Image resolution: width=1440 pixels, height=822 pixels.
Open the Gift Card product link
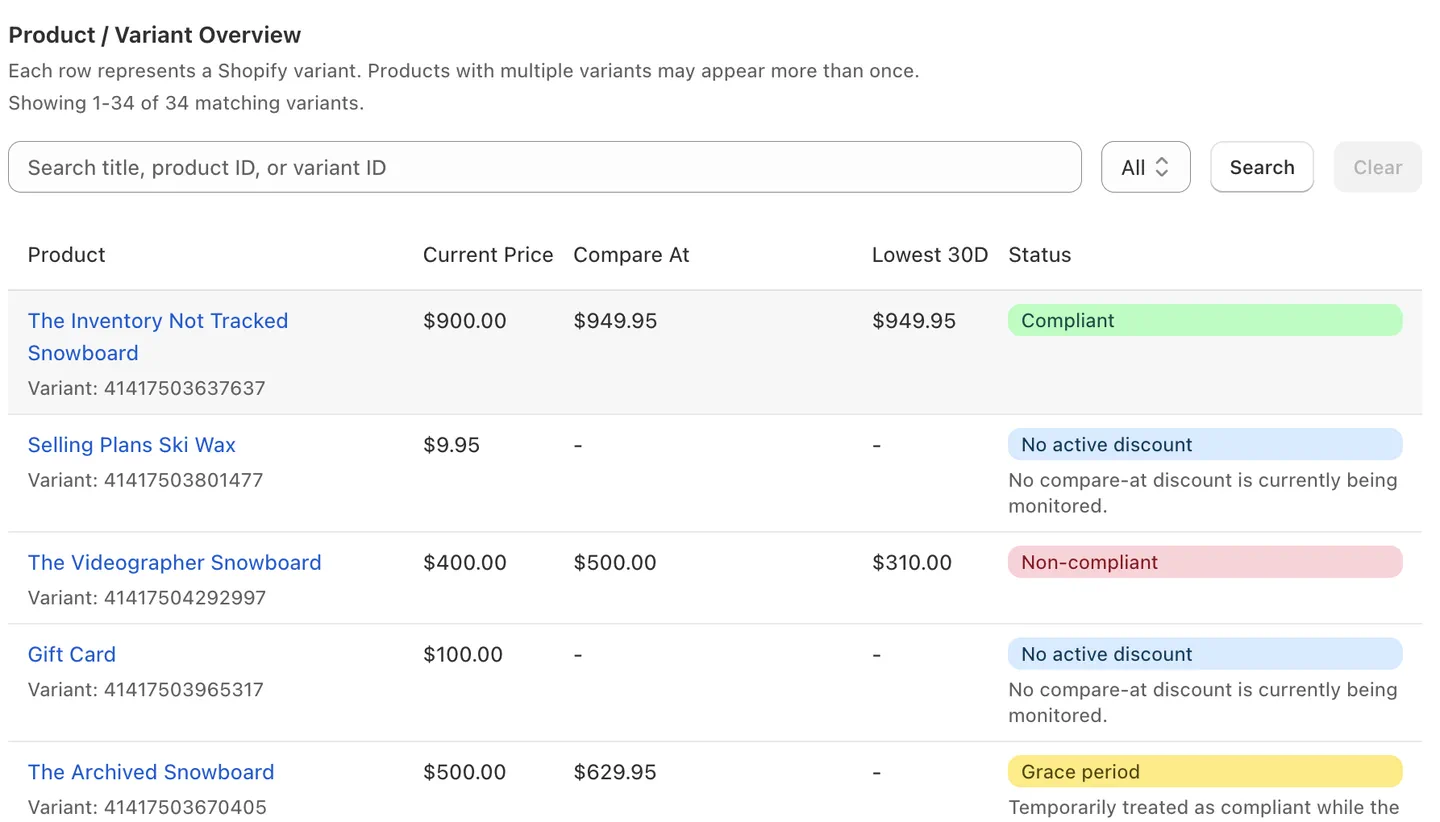point(72,655)
